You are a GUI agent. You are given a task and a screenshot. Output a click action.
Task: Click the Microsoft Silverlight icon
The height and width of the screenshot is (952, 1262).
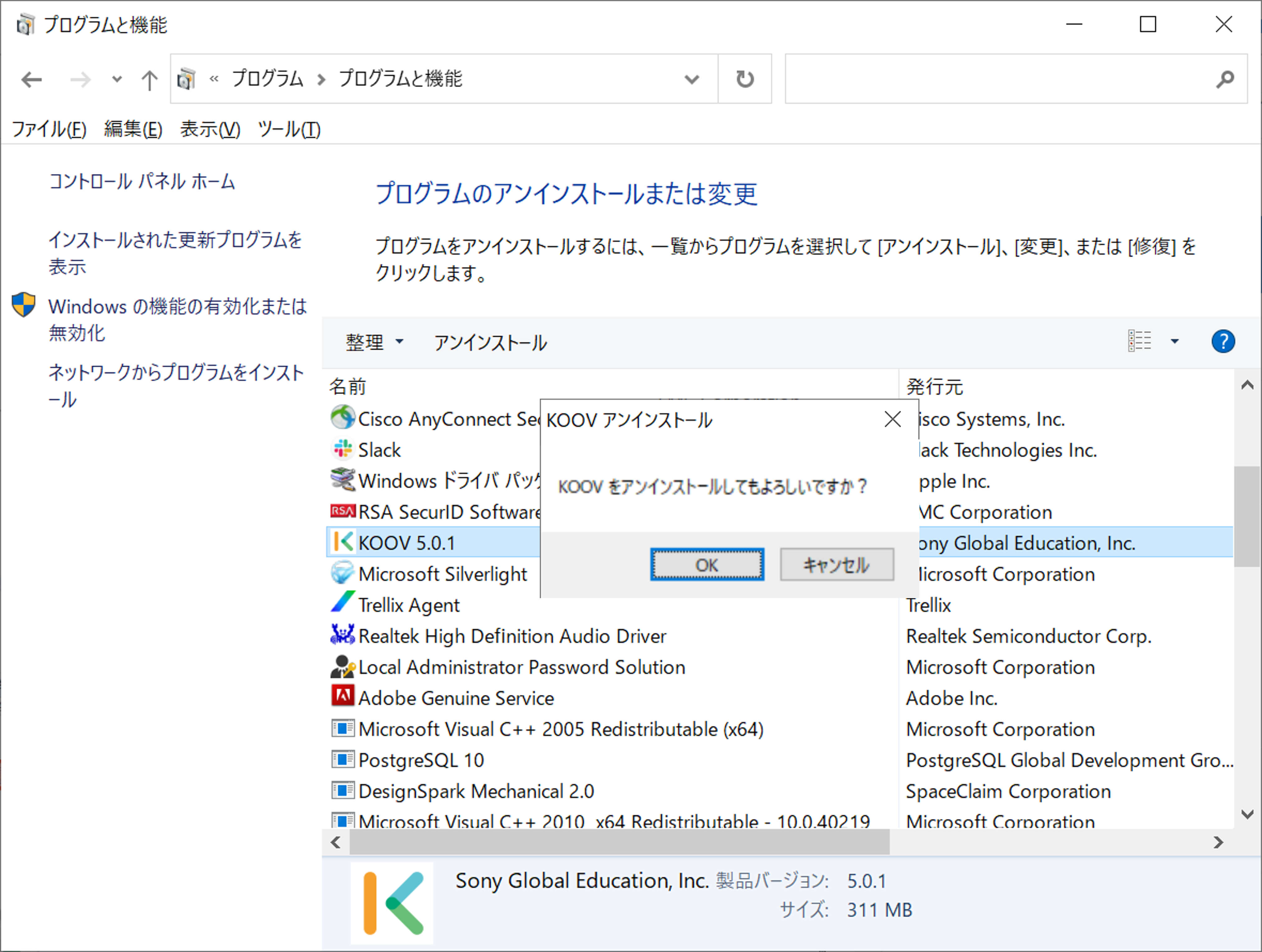[343, 572]
